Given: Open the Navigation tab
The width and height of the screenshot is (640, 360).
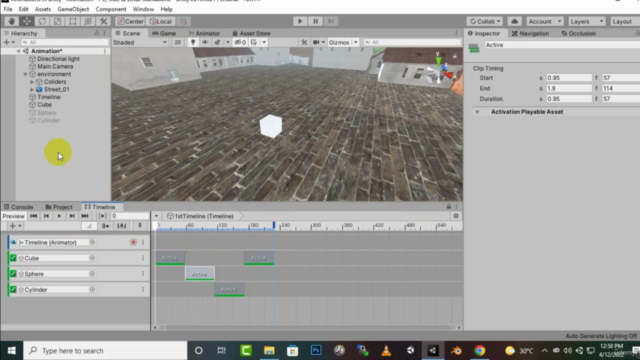Looking at the screenshot, I should tap(530, 33).
